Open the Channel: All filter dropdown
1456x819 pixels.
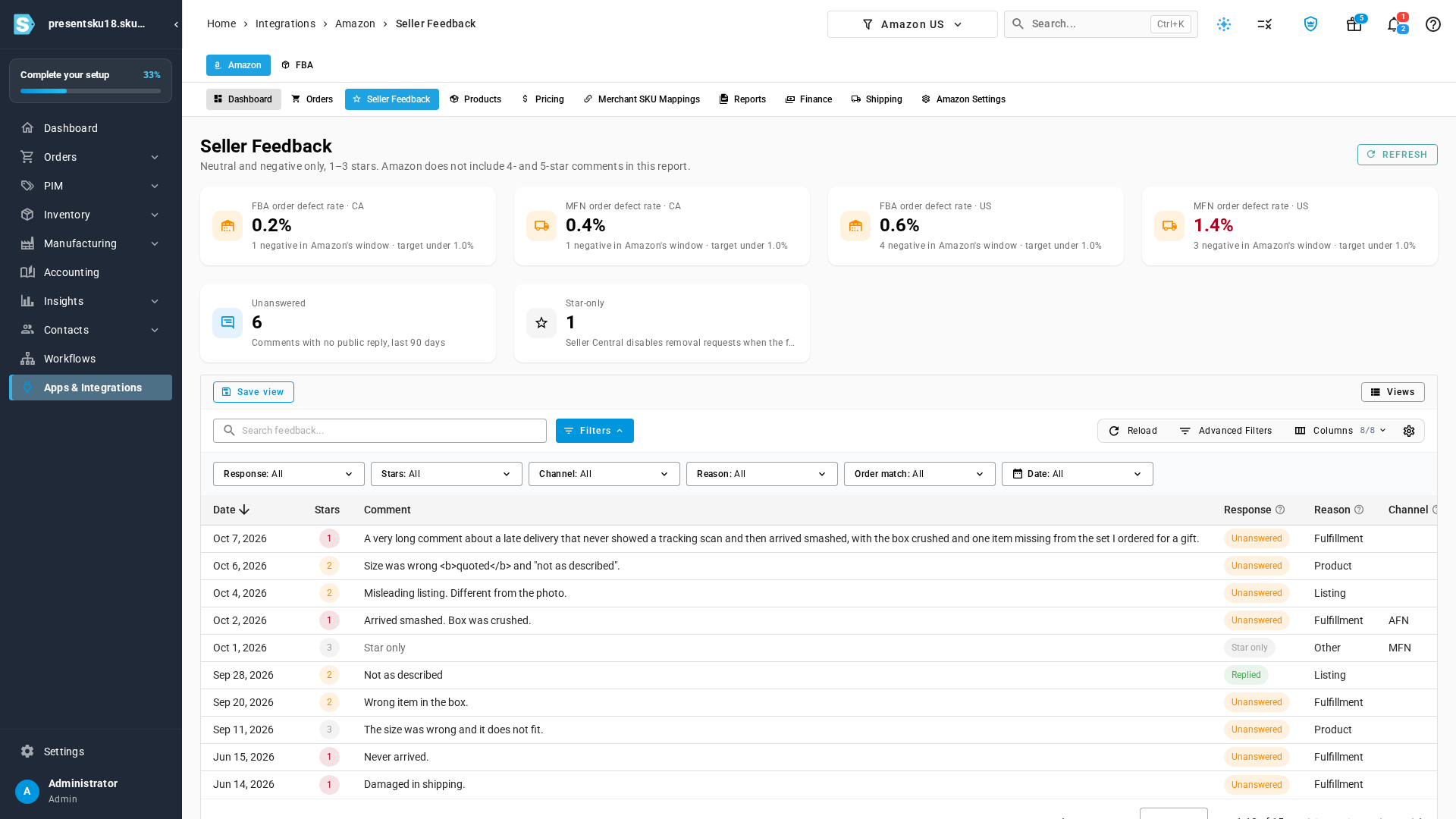[604, 474]
